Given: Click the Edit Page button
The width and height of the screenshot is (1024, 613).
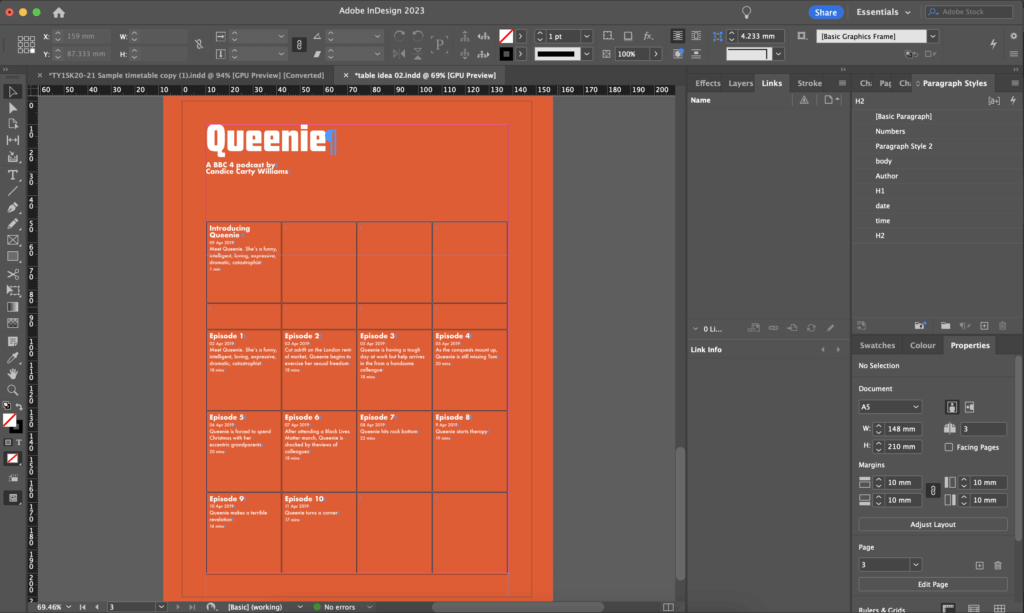Looking at the screenshot, I should tap(933, 584).
